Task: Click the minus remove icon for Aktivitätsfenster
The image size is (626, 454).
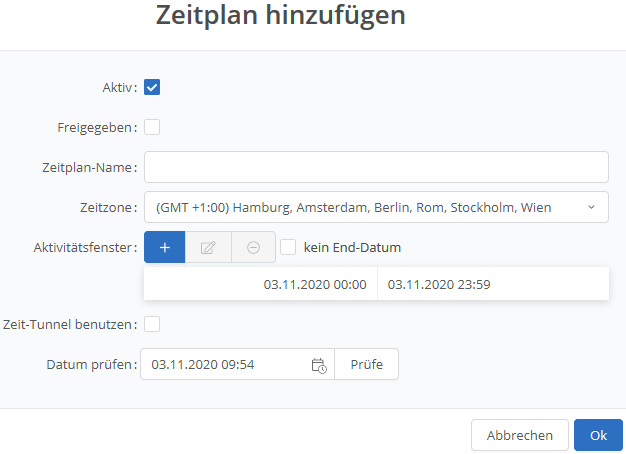Action: 253,247
